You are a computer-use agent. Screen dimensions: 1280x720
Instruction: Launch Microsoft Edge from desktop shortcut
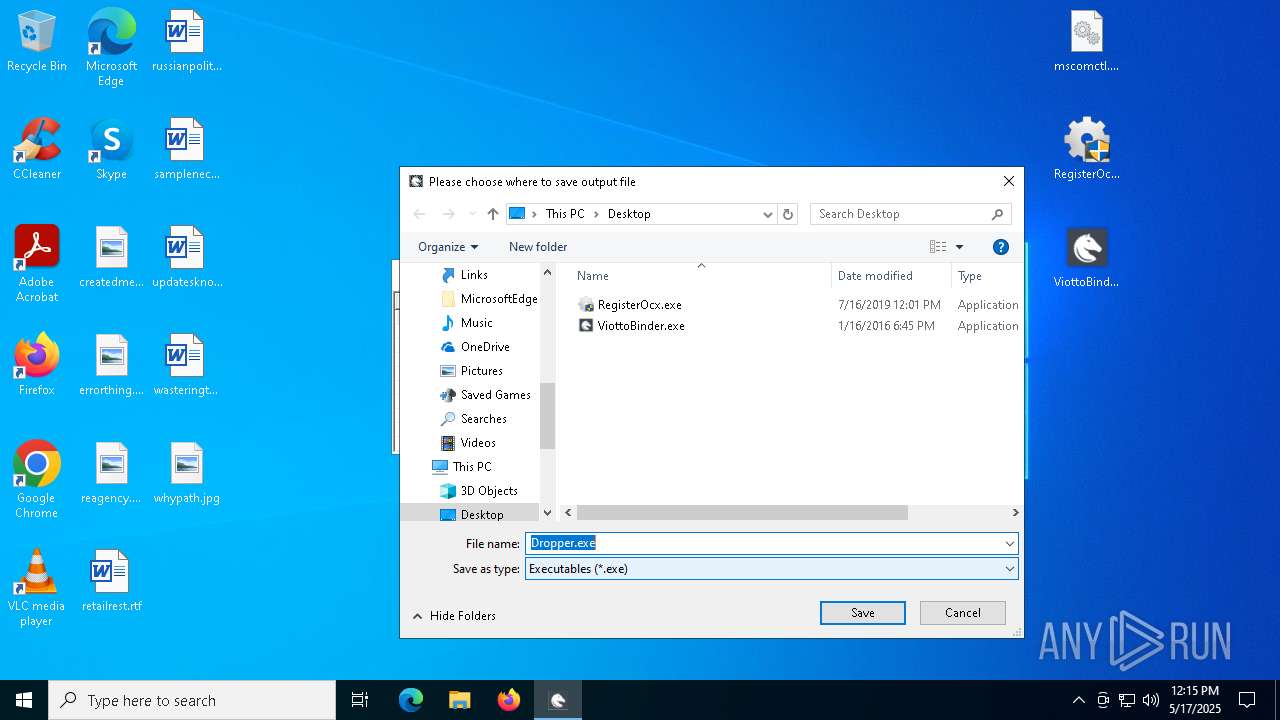click(111, 47)
